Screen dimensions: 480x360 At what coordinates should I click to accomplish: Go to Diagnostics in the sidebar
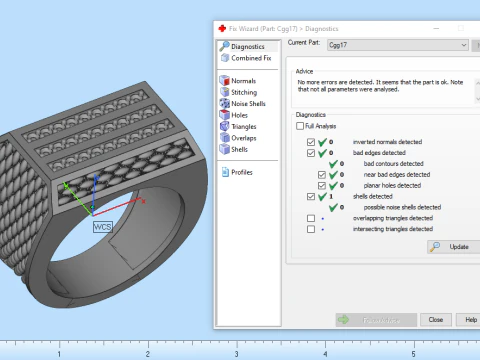click(x=248, y=47)
